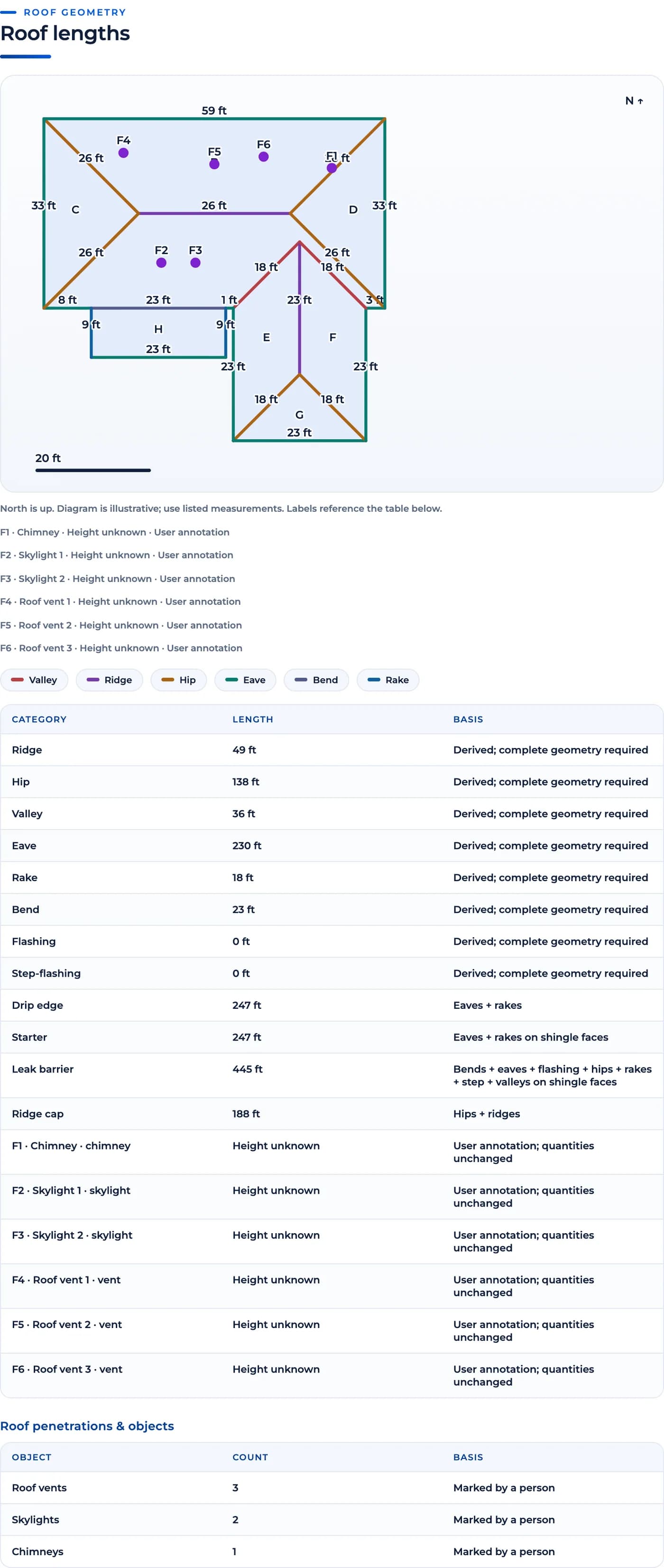This screenshot has height=1568, width=664.
Task: Click the LENGTH column header
Action: (253, 719)
